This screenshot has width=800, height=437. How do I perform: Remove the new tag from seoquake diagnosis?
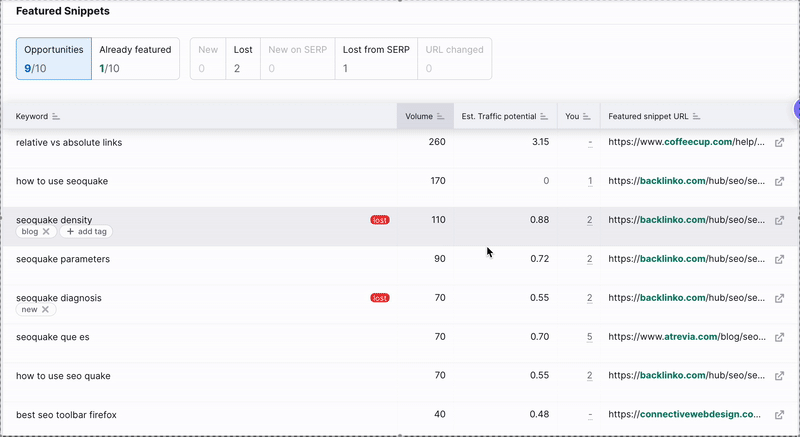point(45,310)
